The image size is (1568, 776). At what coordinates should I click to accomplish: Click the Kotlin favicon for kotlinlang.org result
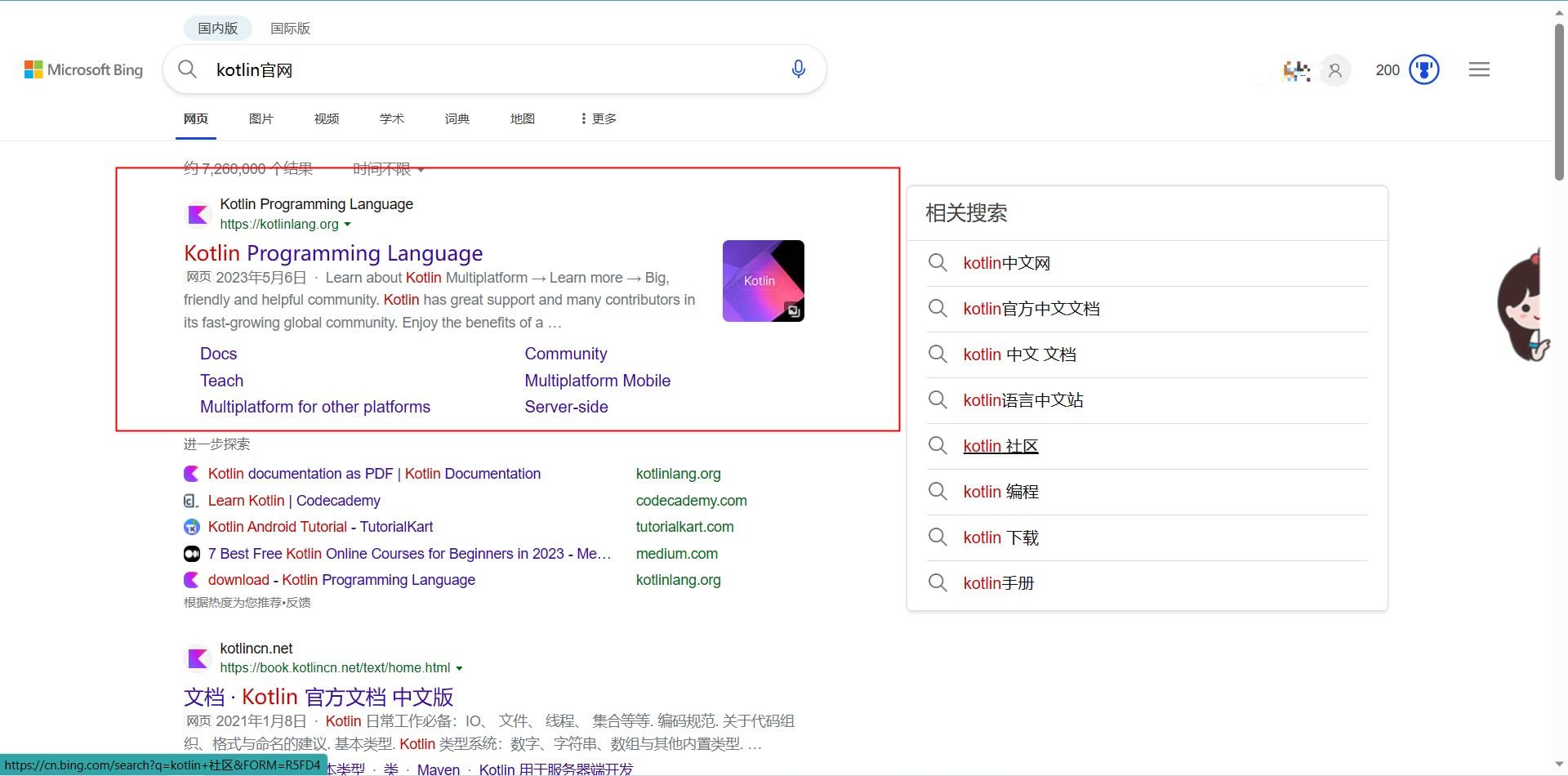(x=198, y=214)
